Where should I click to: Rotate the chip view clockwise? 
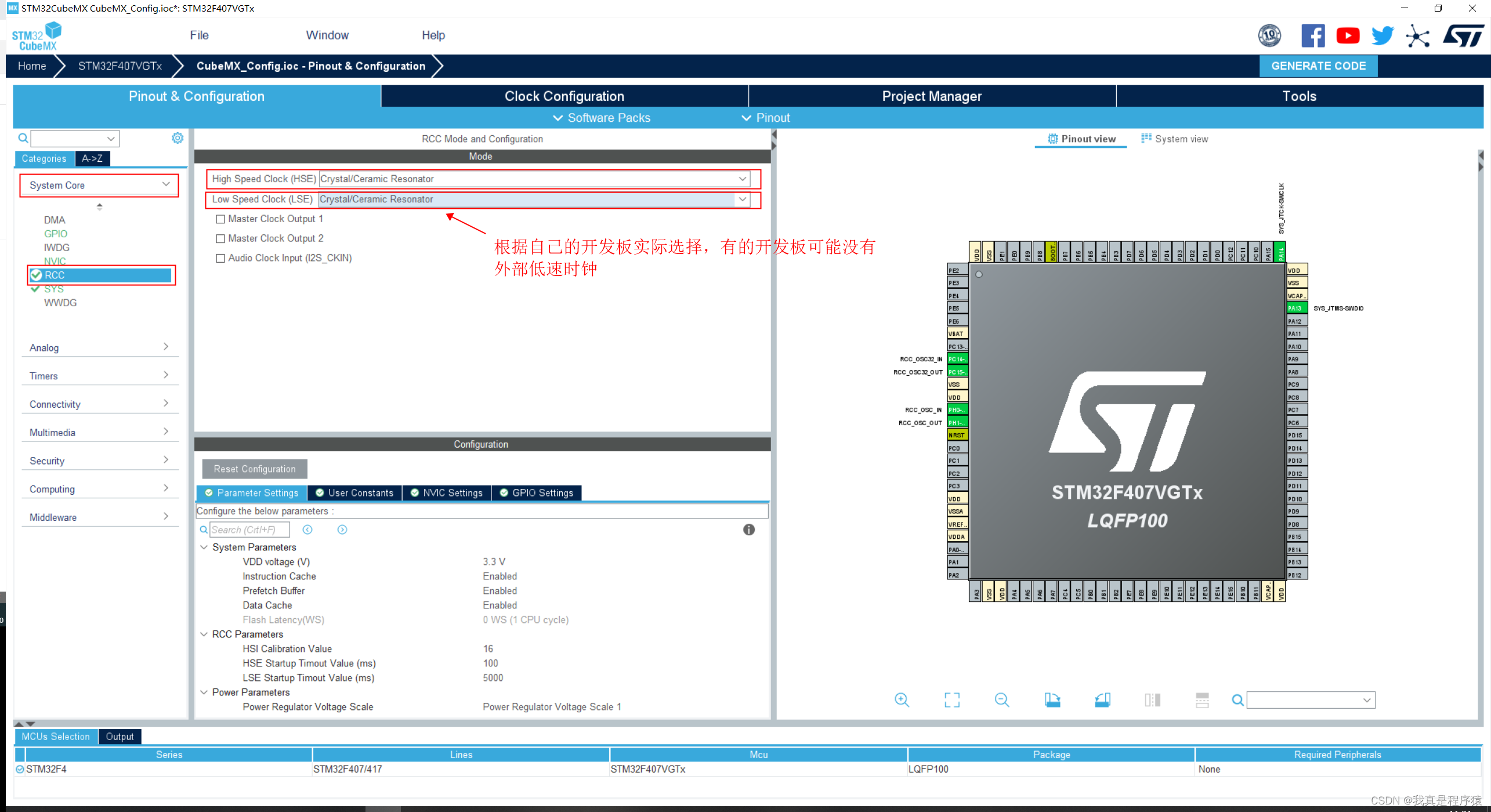click(x=1052, y=700)
